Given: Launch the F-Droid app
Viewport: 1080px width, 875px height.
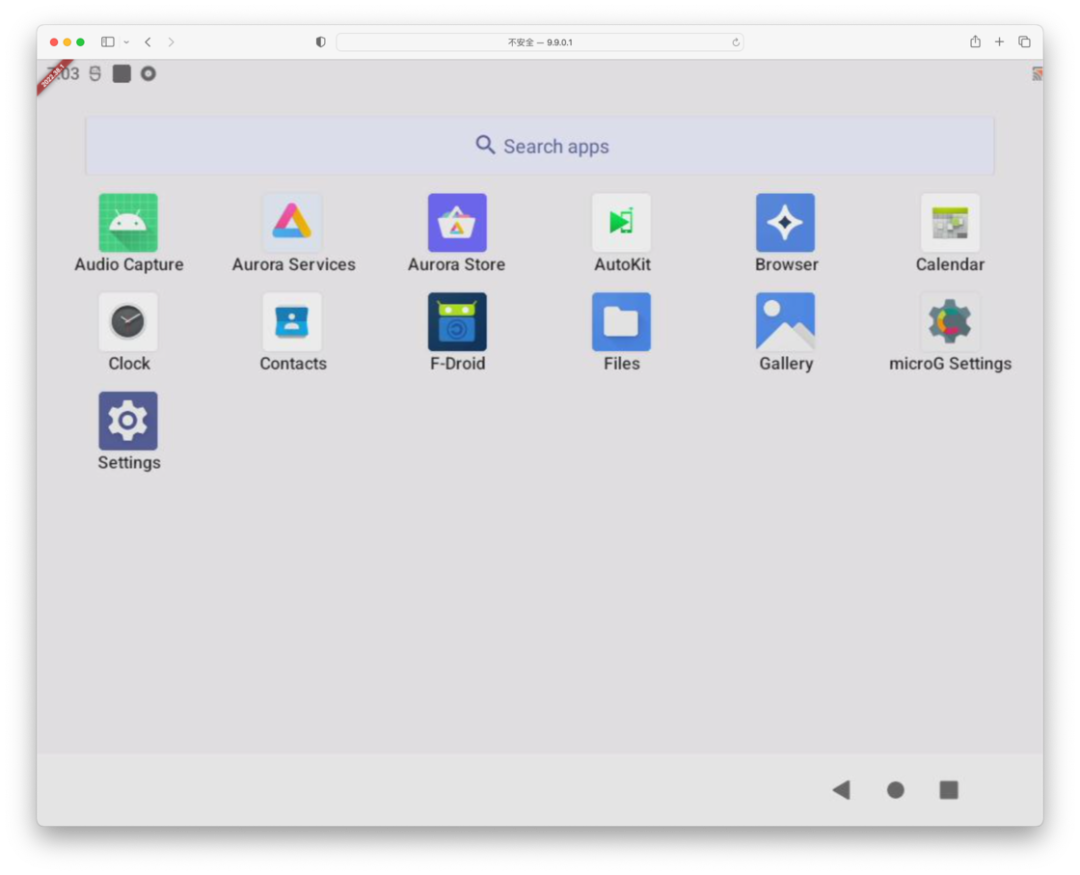Looking at the screenshot, I should pos(457,322).
